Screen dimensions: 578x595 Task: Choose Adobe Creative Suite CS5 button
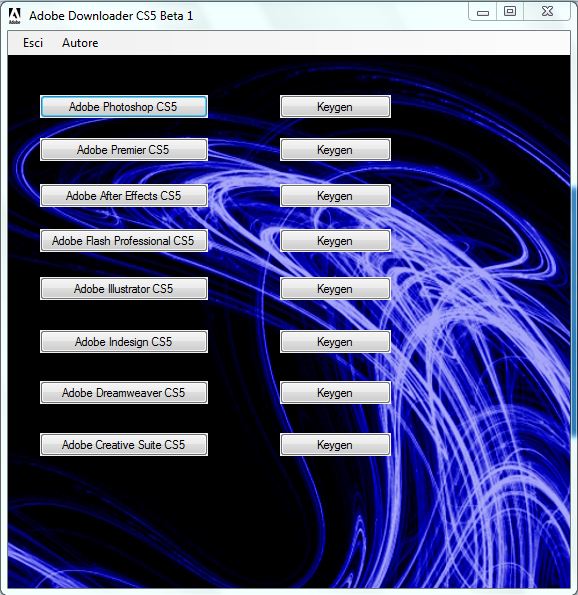click(124, 444)
